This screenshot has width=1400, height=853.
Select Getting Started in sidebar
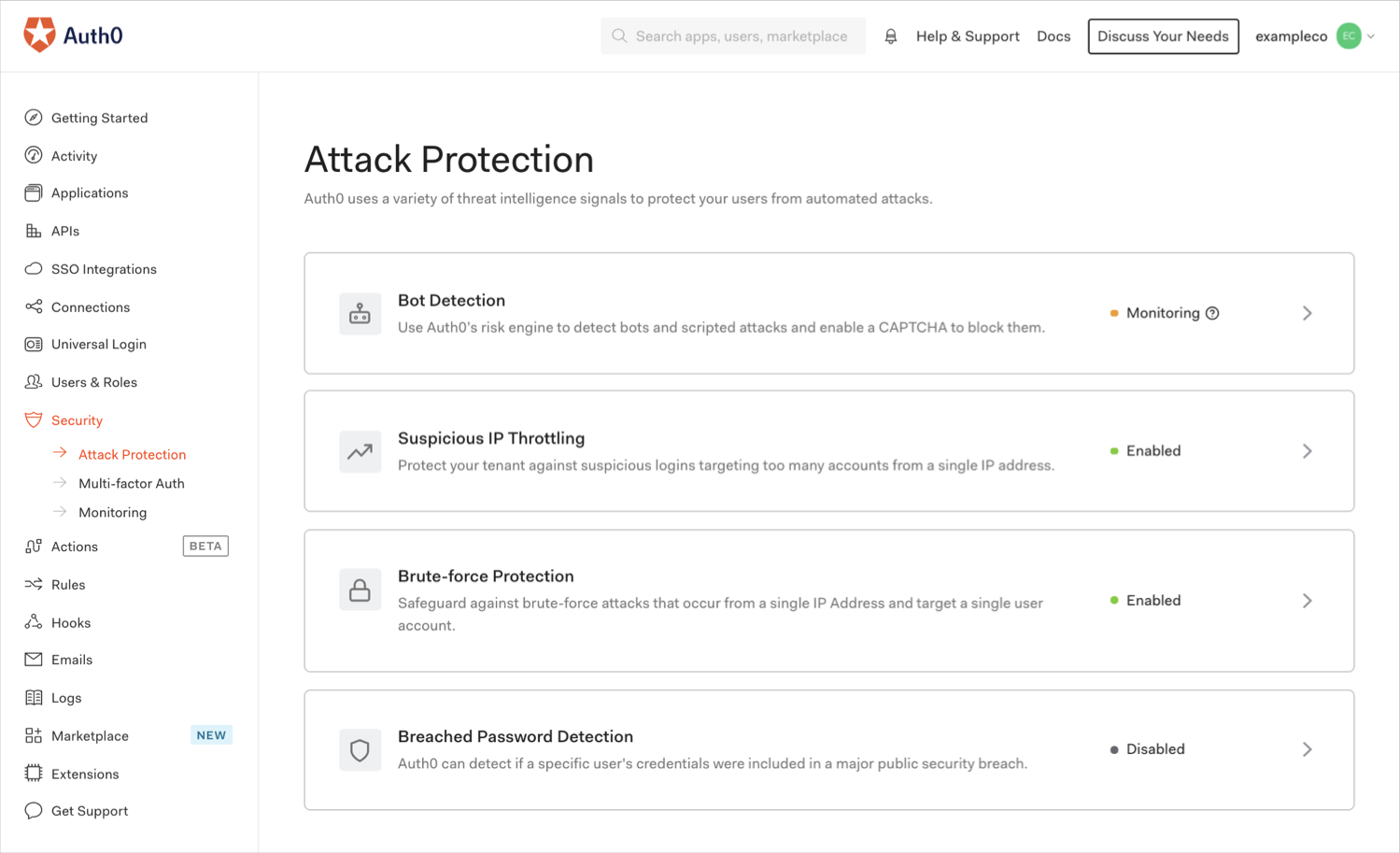pos(99,118)
